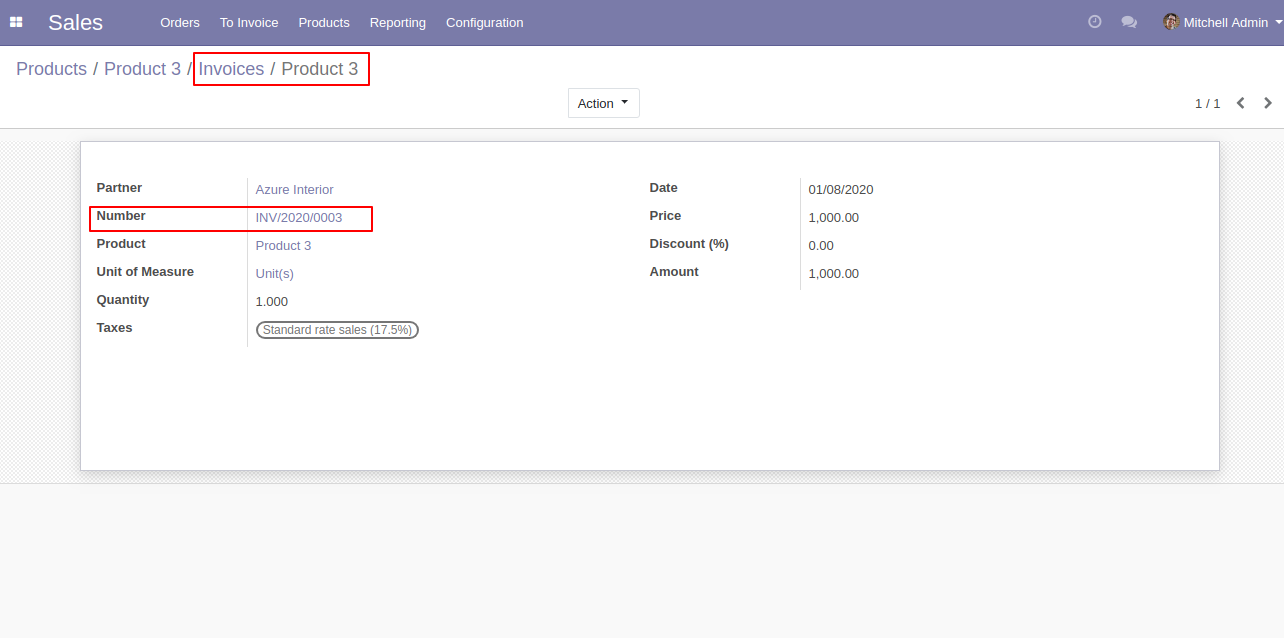This screenshot has height=638, width=1284.
Task: Open invoice INV/2020/0003 link
Action: point(299,217)
